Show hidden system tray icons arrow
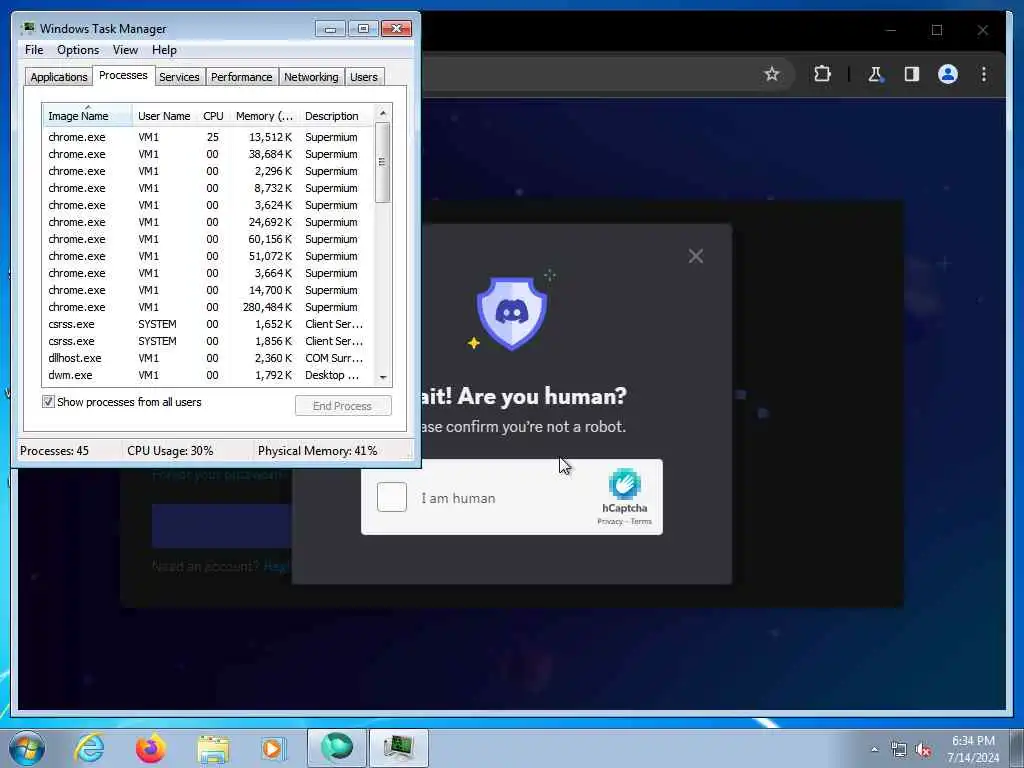The height and width of the screenshot is (768, 1024). tap(874, 749)
